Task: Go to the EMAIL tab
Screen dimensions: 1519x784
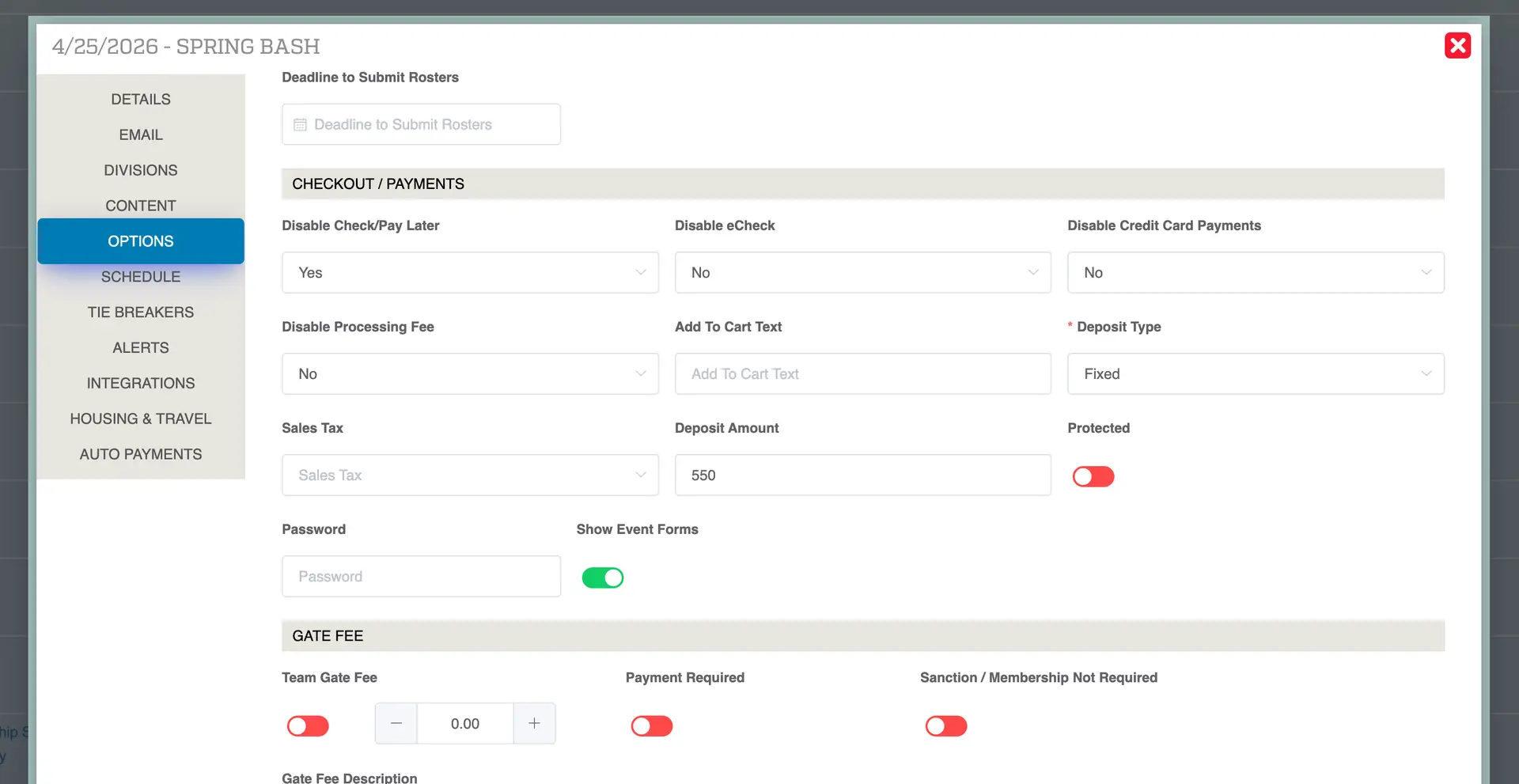Action: pos(141,134)
